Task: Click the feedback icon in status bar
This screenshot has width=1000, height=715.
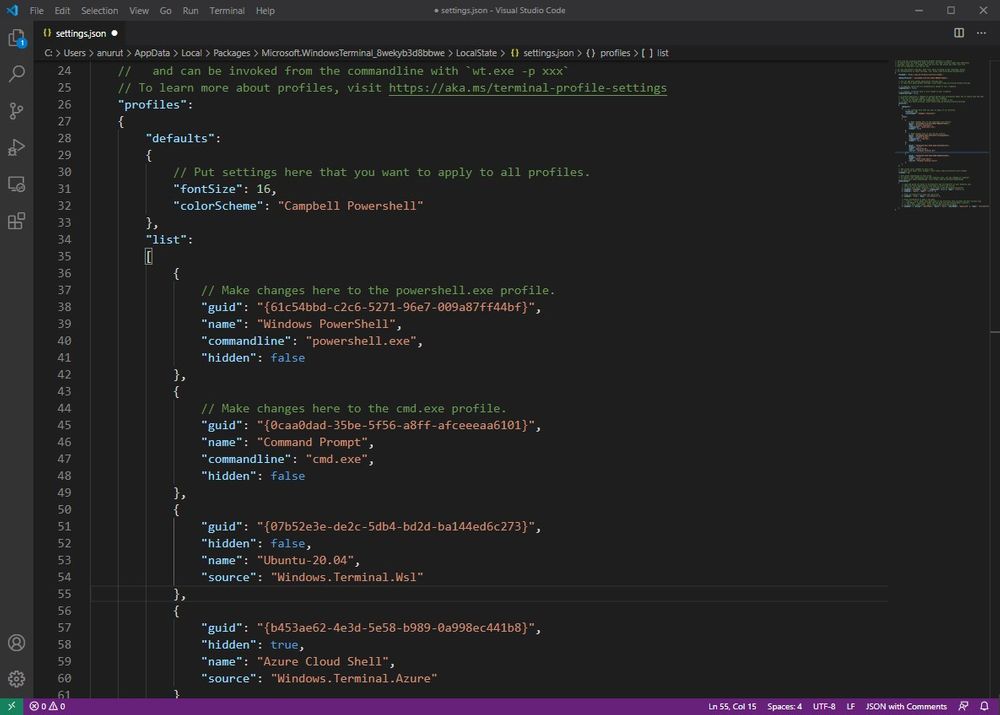Action: tap(963, 706)
